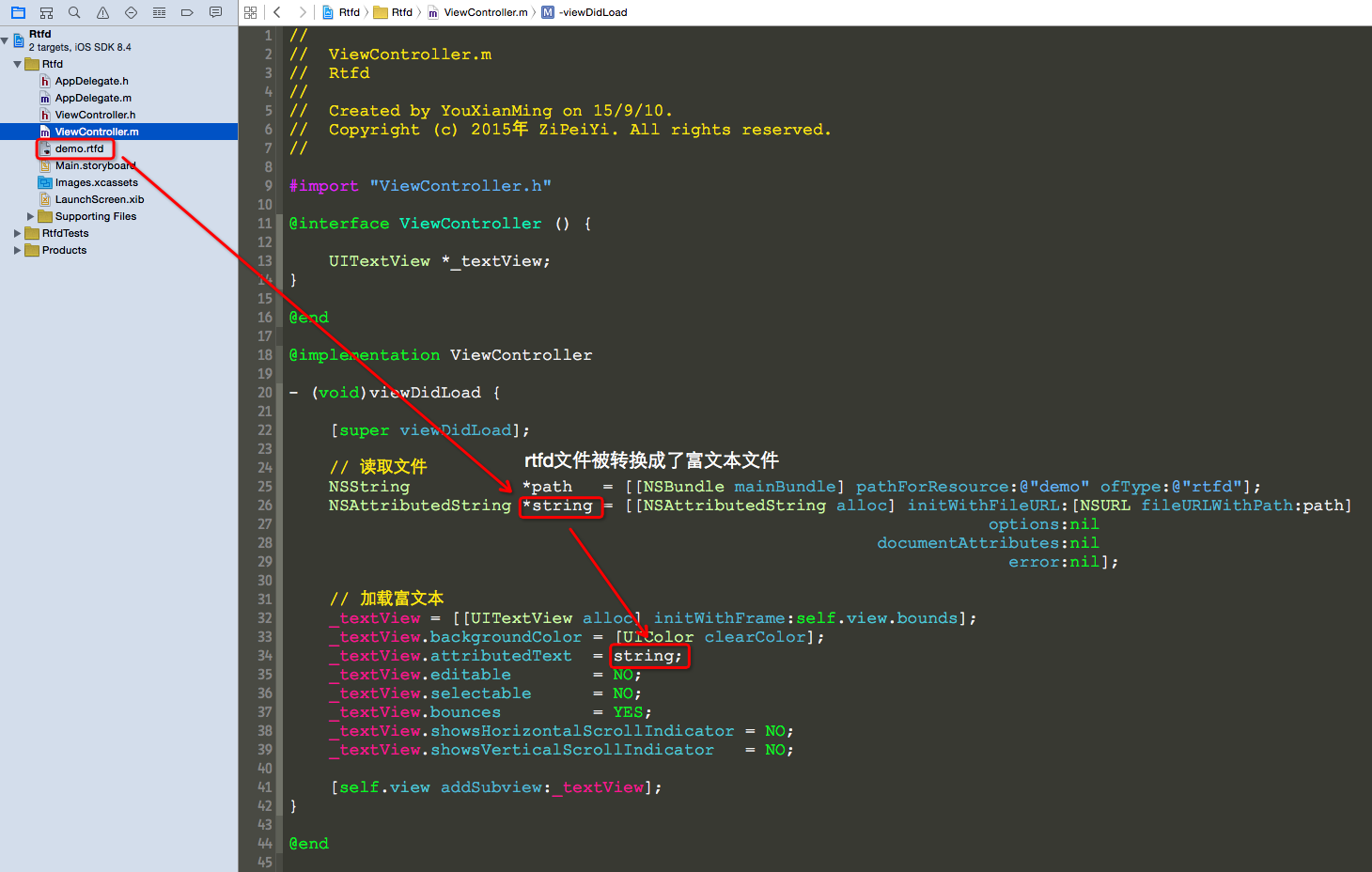Click the Images.xcassets folder icon
The height and width of the screenshot is (872, 1372).
tap(45, 182)
